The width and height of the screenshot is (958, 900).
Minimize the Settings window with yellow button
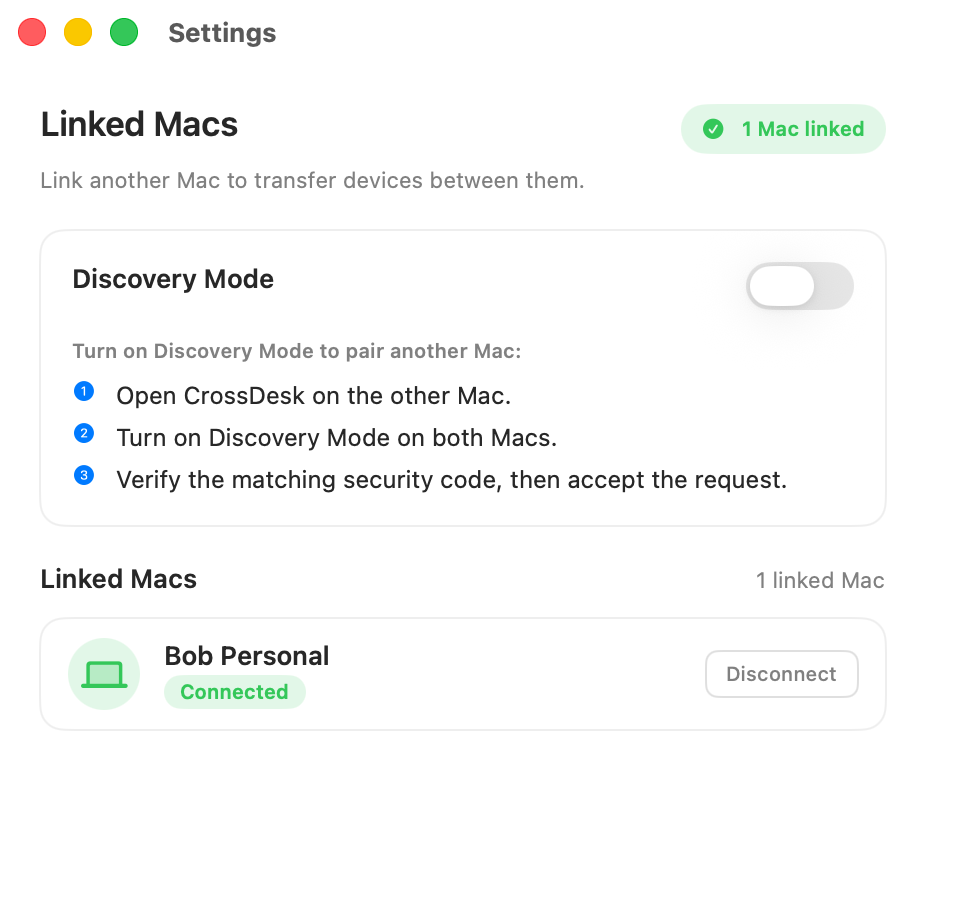coord(78,32)
